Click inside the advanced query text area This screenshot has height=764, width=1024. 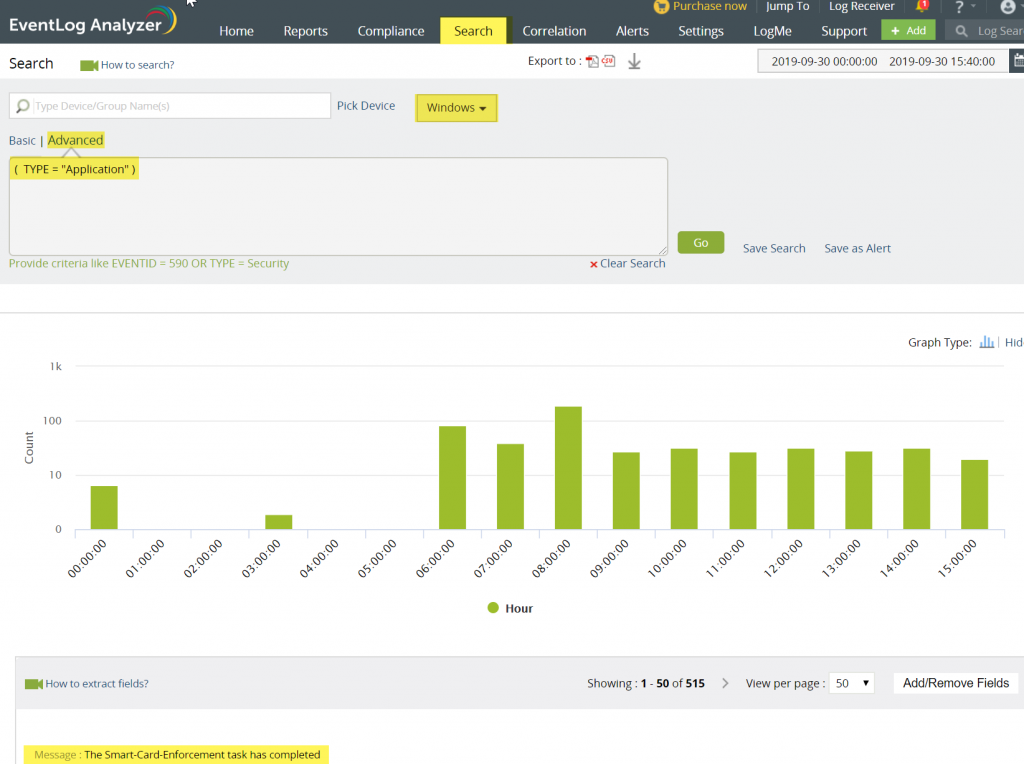pyautogui.click(x=338, y=206)
